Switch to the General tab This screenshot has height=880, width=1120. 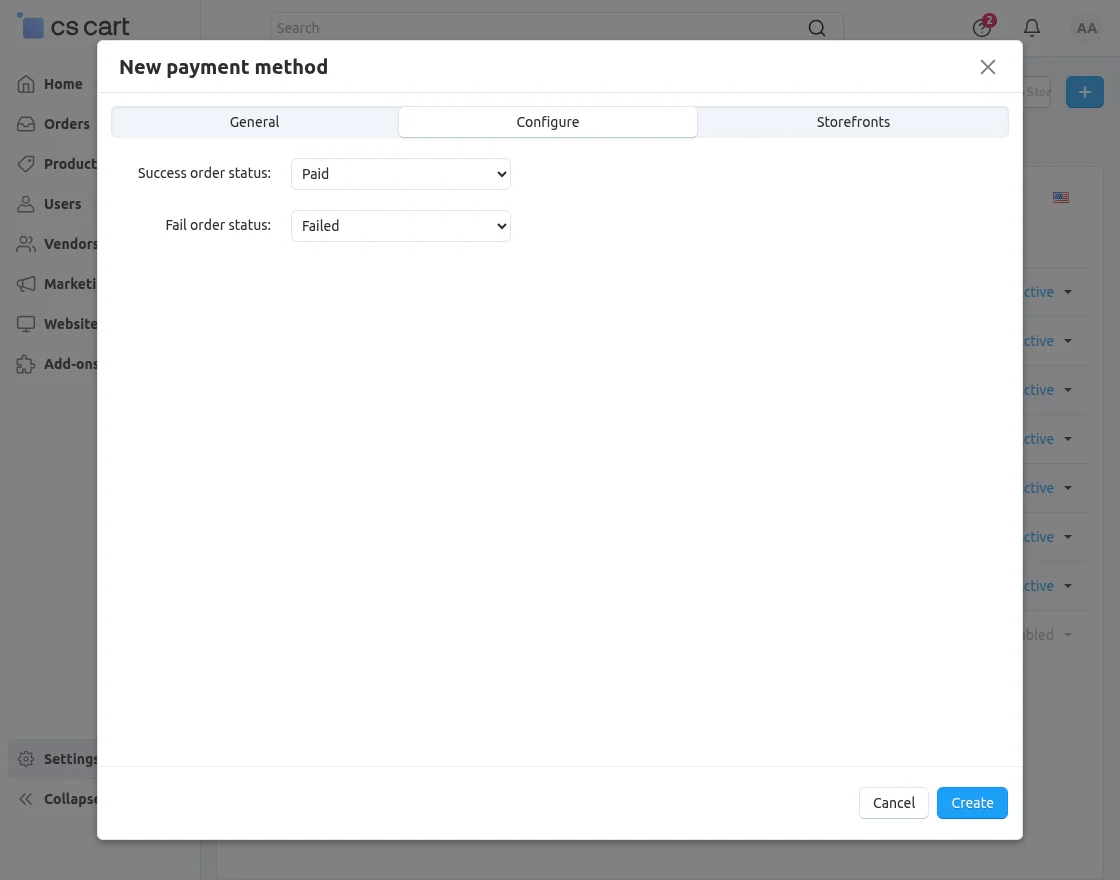[x=254, y=122]
